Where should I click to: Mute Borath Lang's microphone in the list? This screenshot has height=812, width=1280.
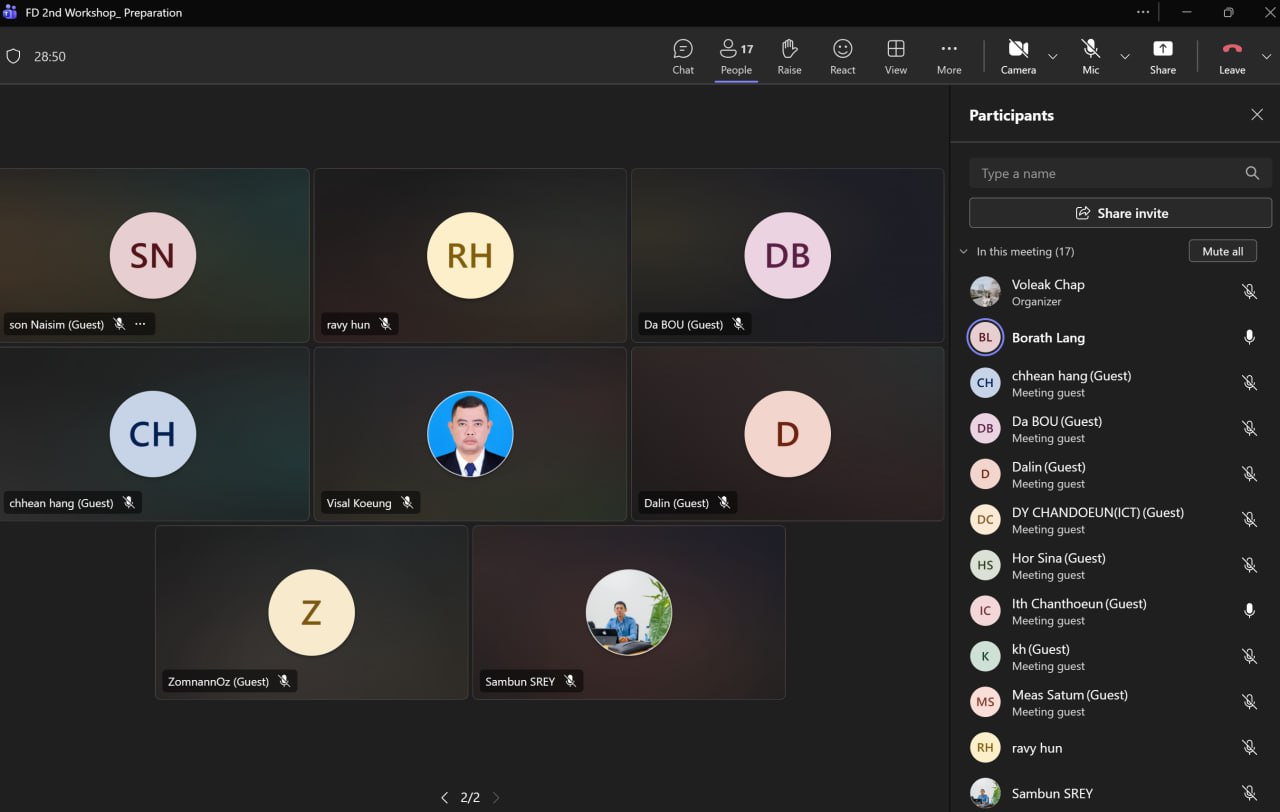[x=1249, y=338]
